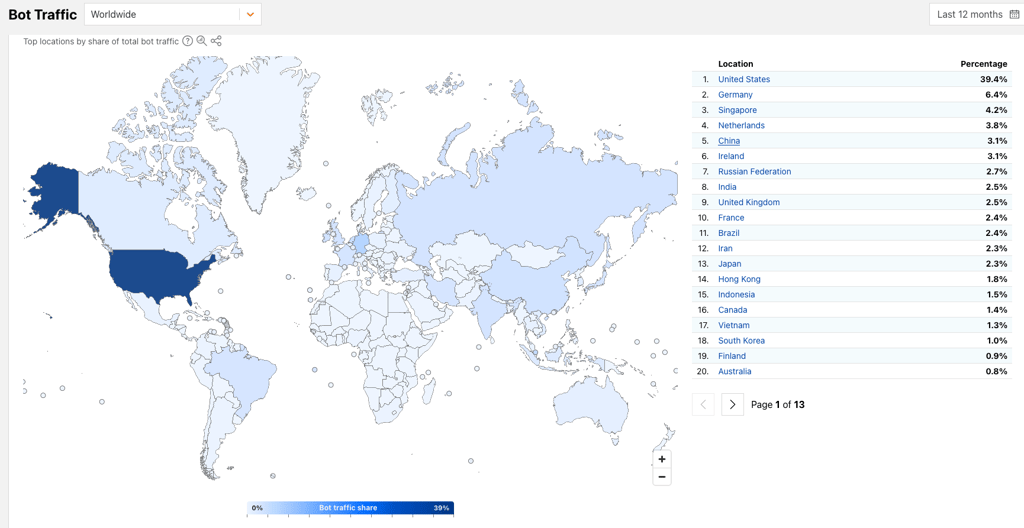Open the Australia location link
The image size is (1024, 528).
[735, 371]
